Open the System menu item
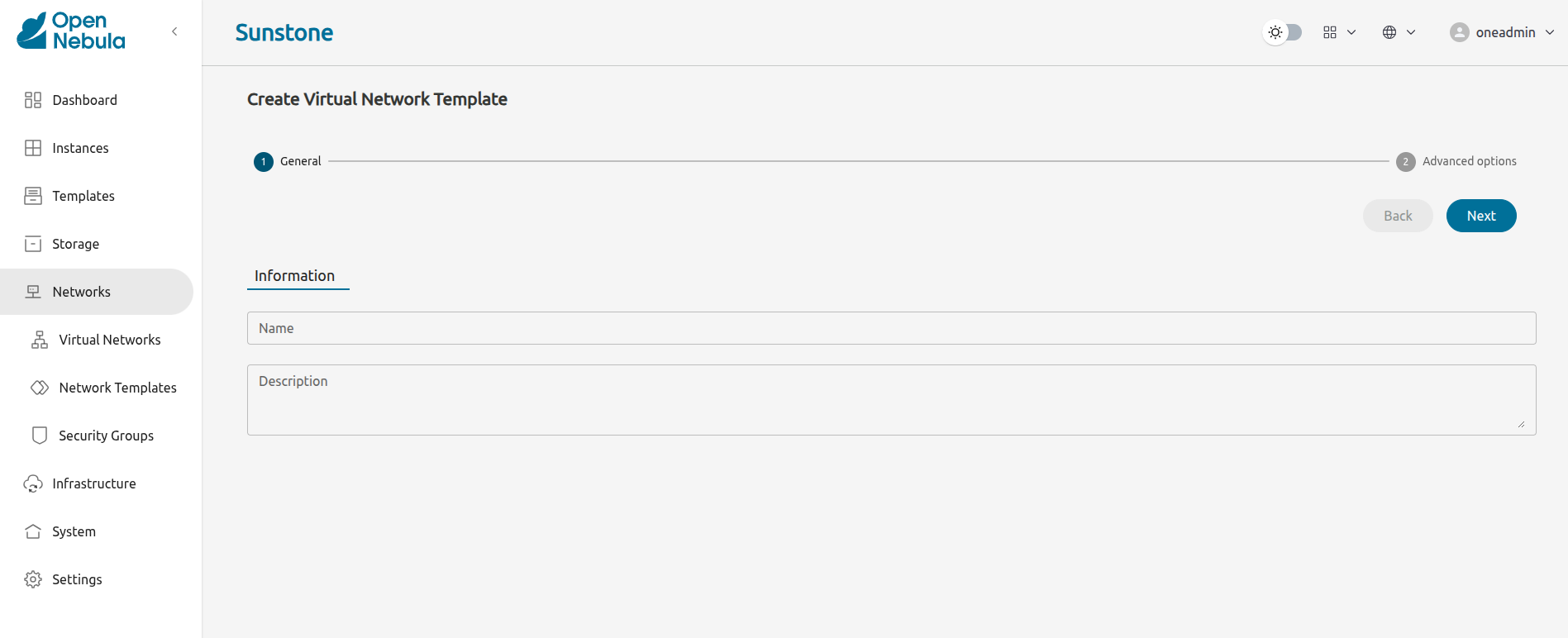The image size is (1568, 638). click(74, 531)
